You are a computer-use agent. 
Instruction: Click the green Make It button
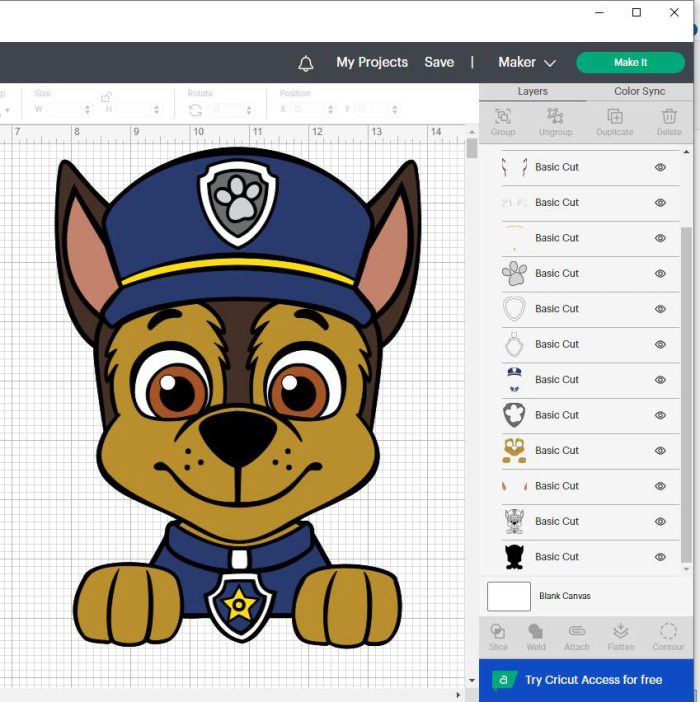[630, 62]
